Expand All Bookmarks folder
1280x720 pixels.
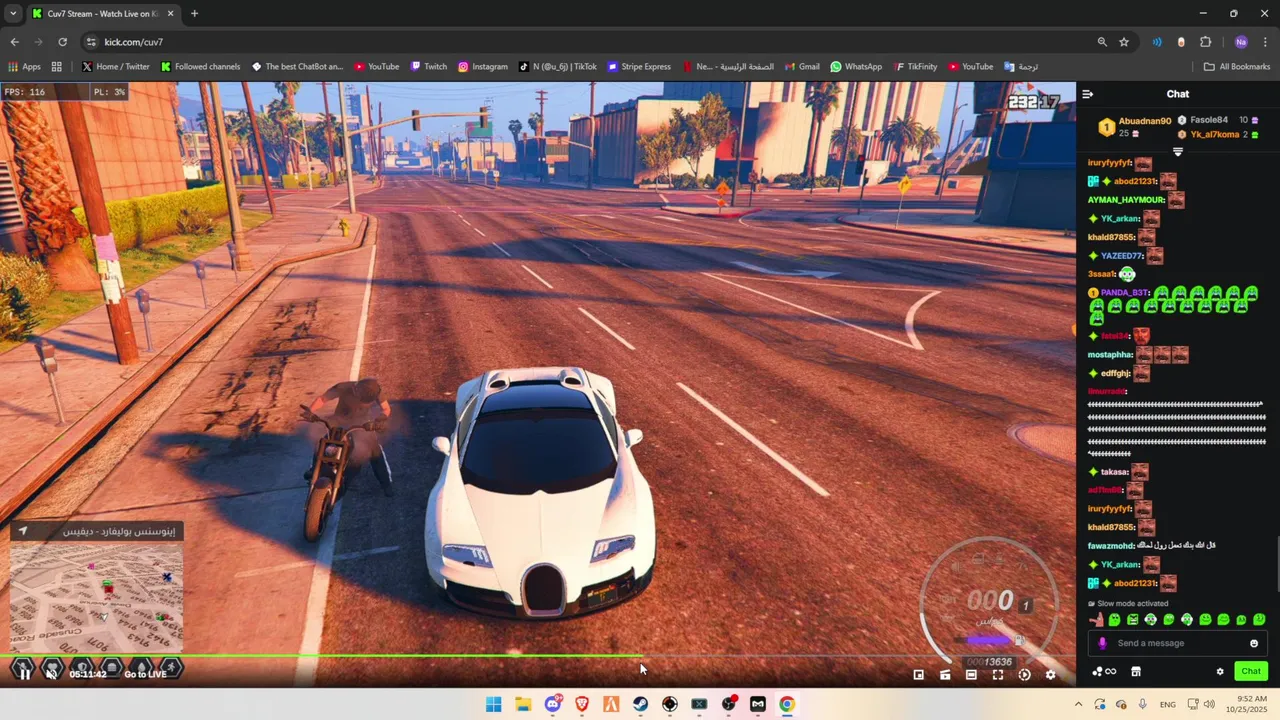click(x=1237, y=67)
